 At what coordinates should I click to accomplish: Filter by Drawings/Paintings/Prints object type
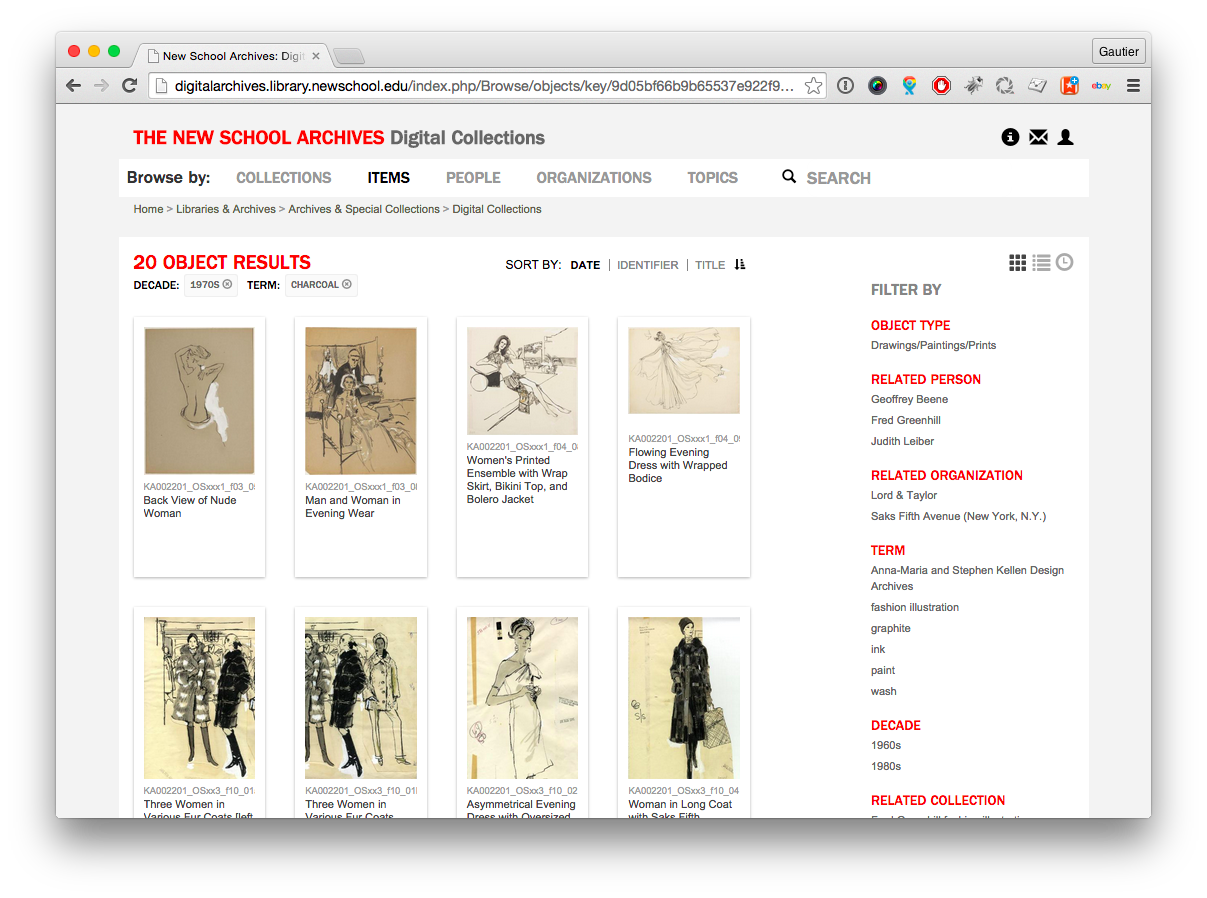934,345
